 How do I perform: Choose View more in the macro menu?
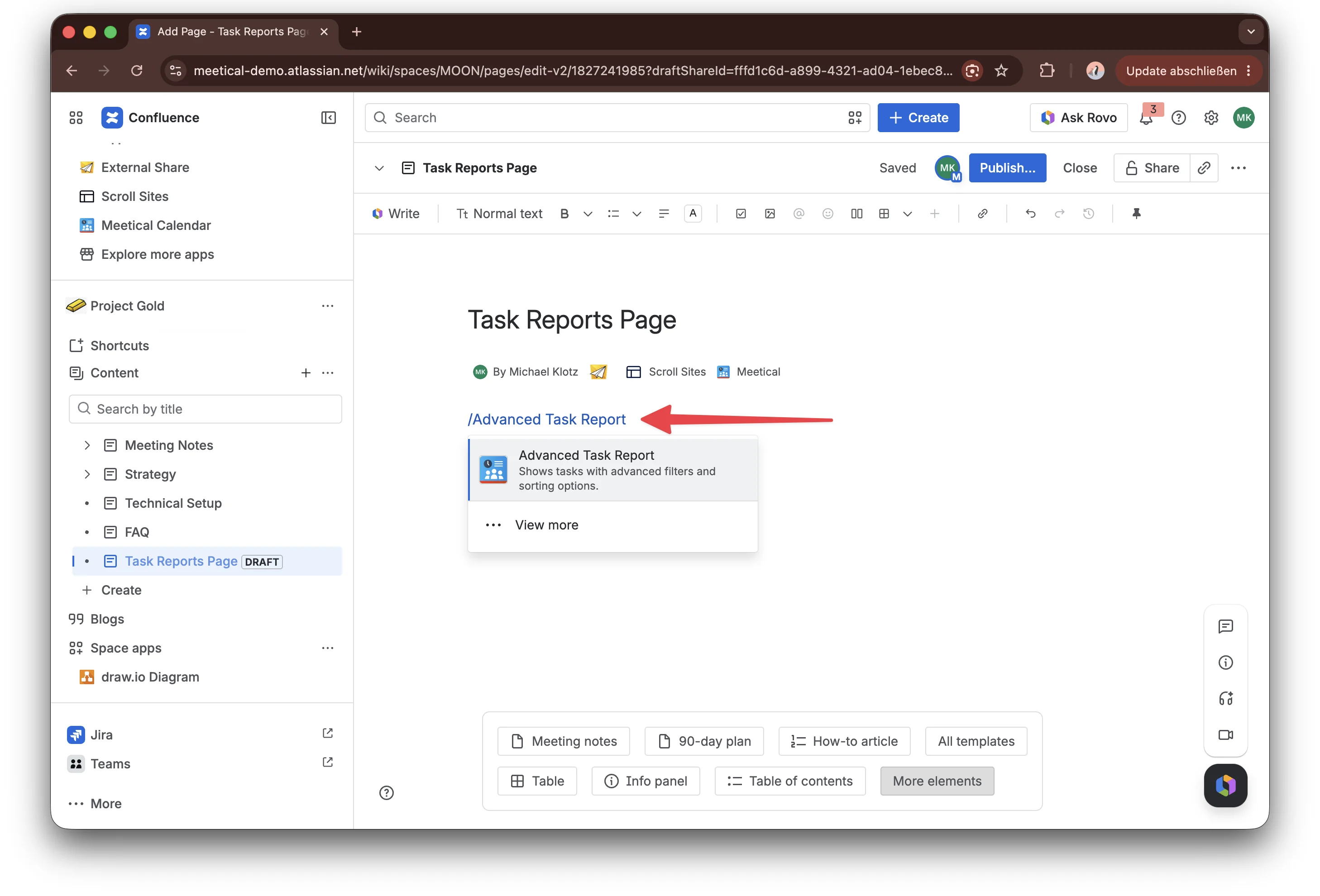(612, 524)
